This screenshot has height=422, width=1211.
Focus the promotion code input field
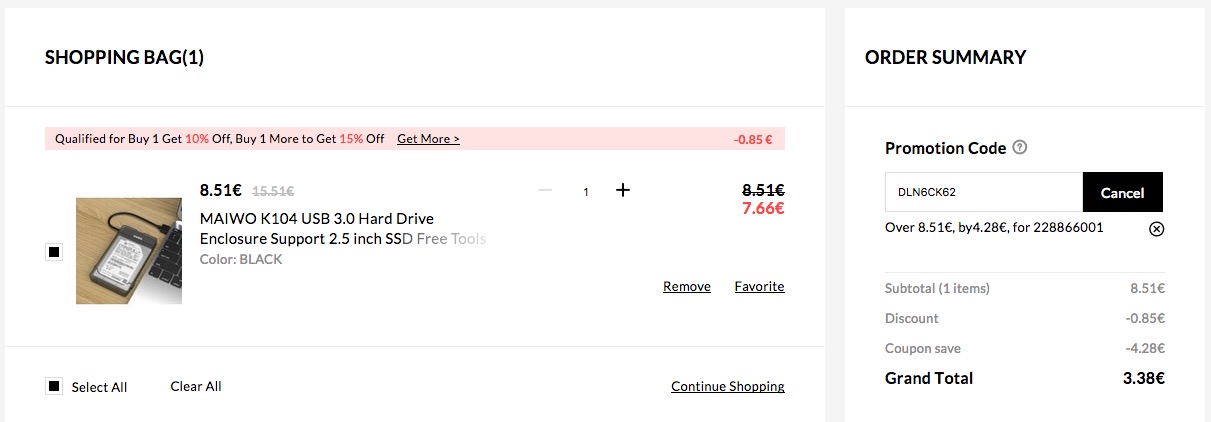[983, 192]
